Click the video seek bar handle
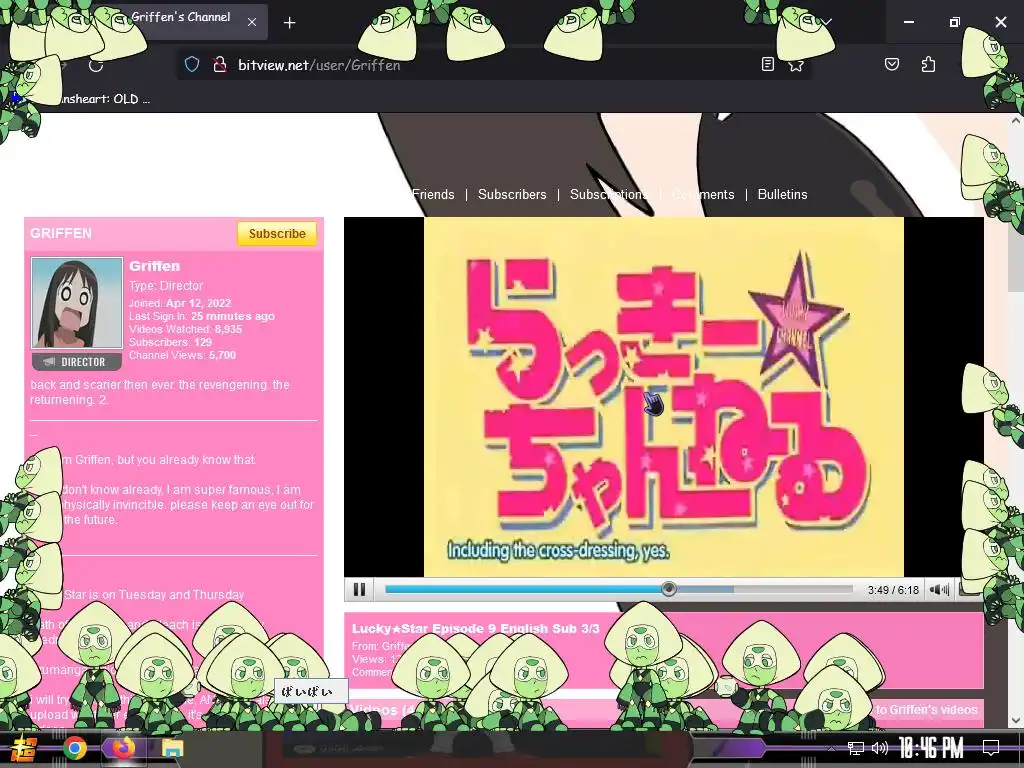 668,589
